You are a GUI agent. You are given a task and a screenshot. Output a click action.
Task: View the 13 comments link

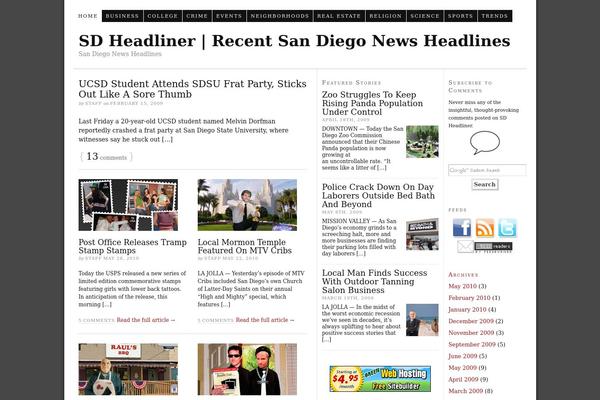pos(106,157)
